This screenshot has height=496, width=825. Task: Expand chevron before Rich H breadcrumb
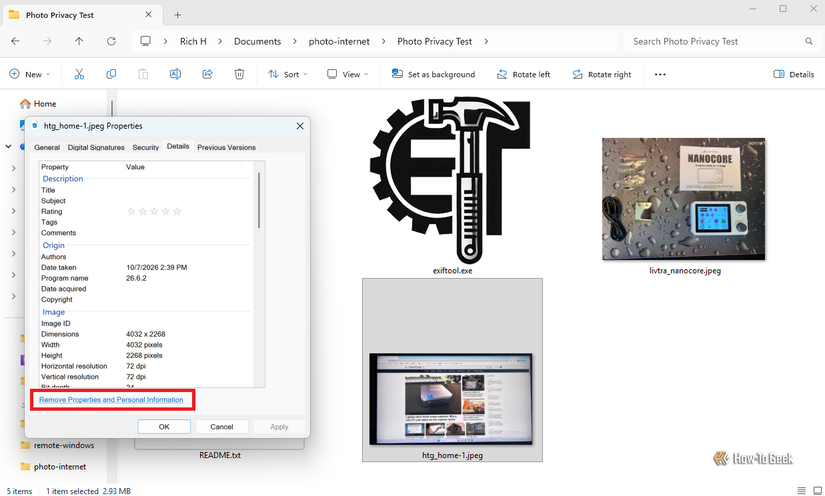[x=165, y=41]
